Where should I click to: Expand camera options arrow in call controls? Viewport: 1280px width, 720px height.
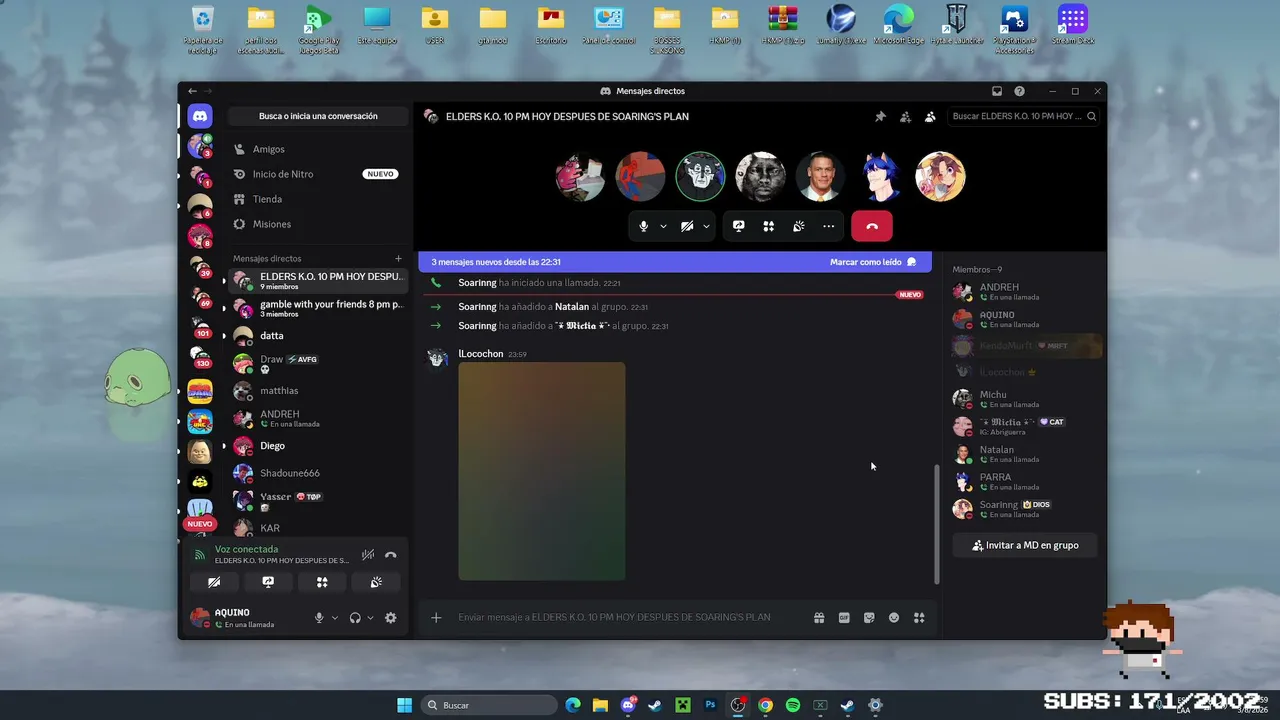coord(706,226)
